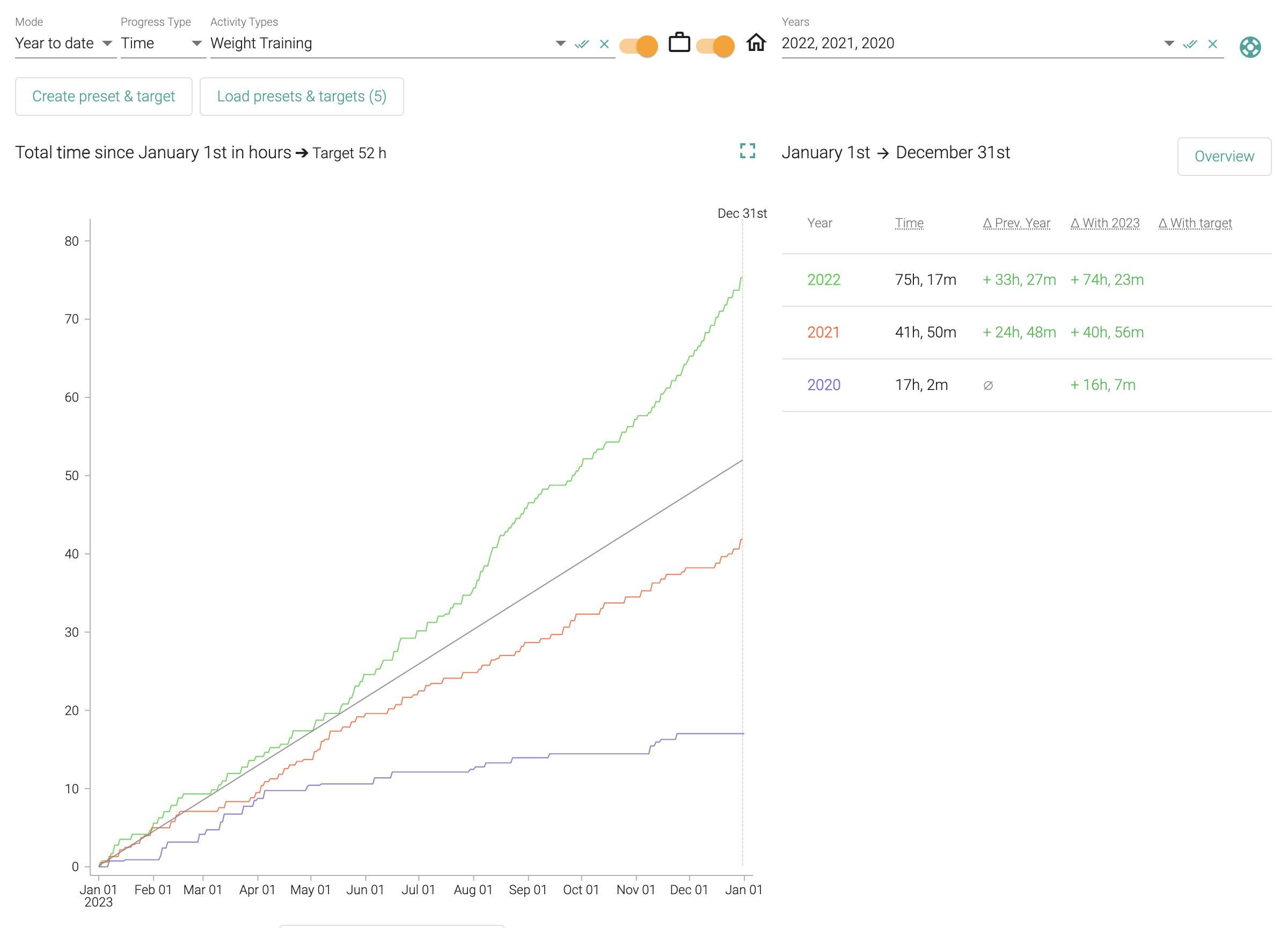1288x928 pixels.
Task: Click the Δ Prev. Year column header
Action: point(1016,223)
